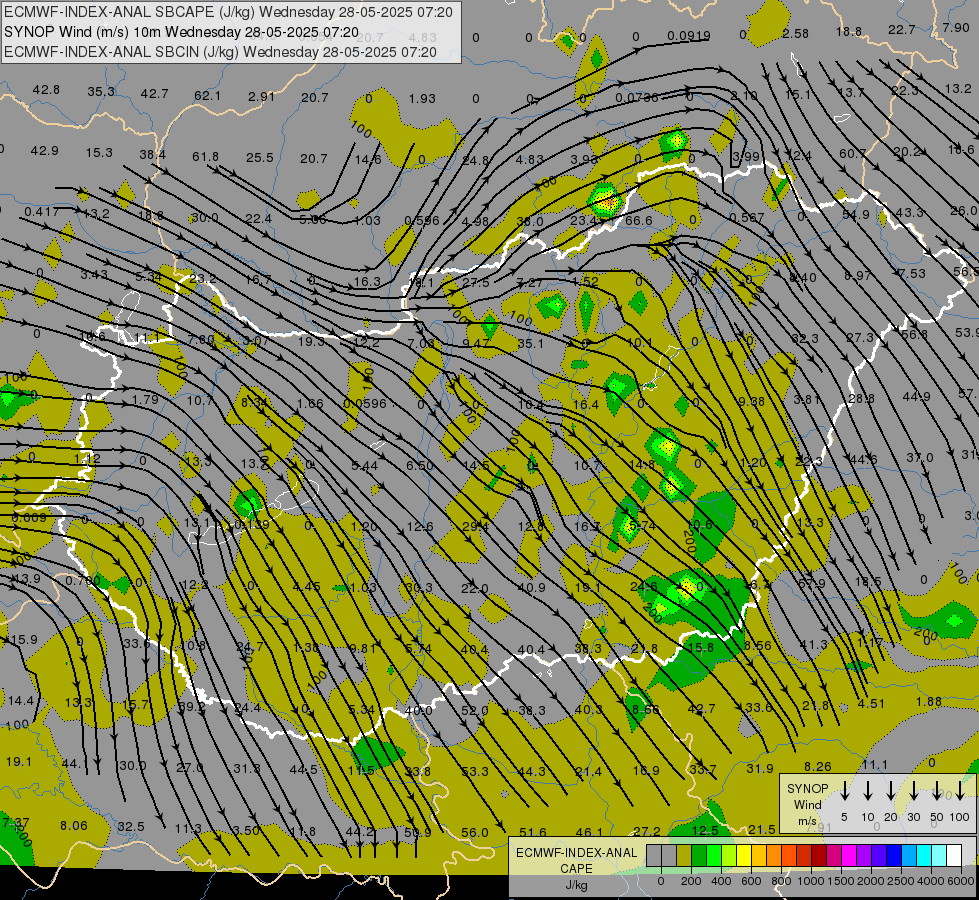This screenshot has height=900, width=979.
Task: Click the map value 27.2
Action: click(646, 832)
